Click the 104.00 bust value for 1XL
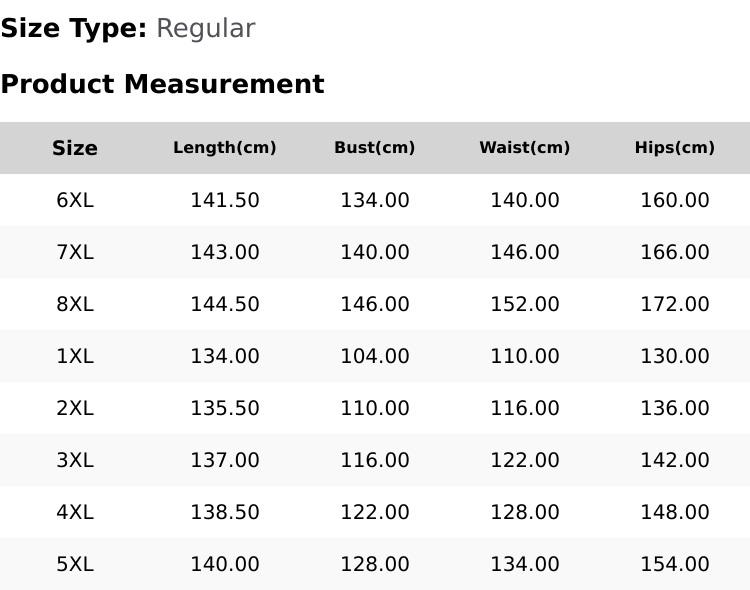This screenshot has height=590, width=750. click(375, 356)
